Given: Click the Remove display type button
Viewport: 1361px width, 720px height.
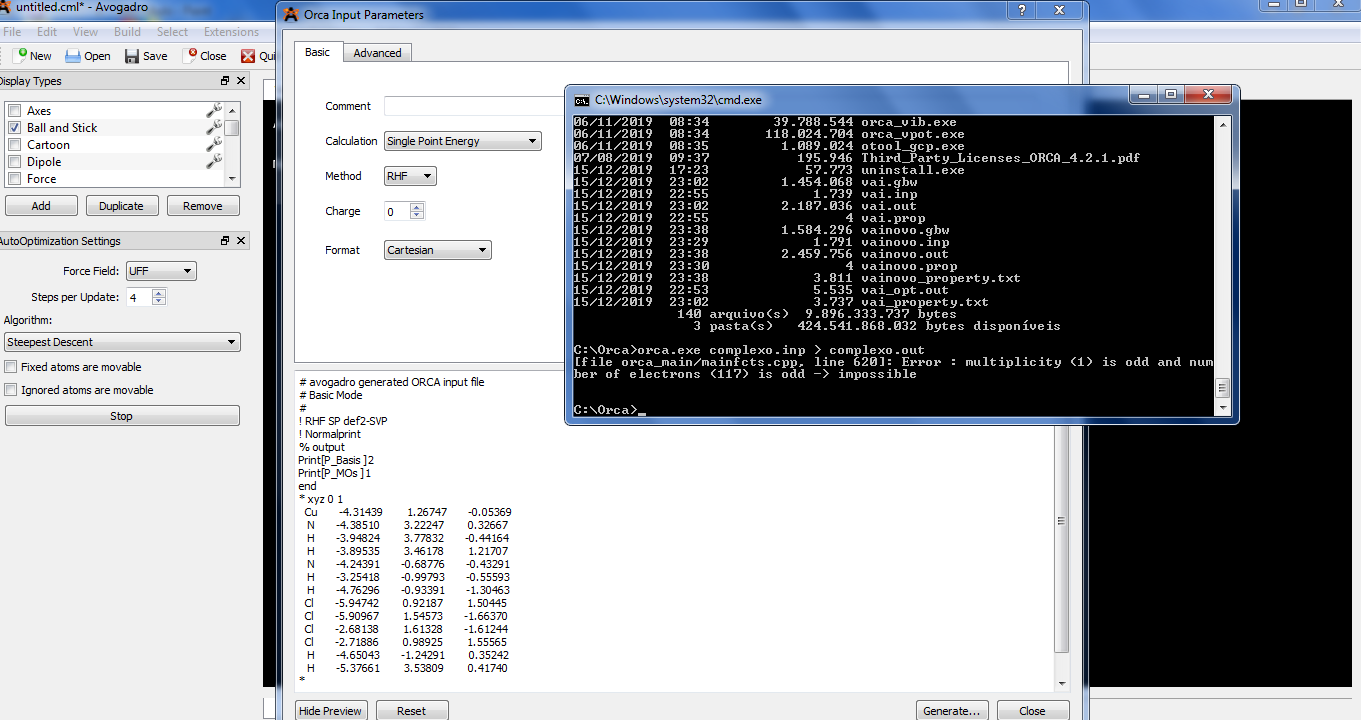Looking at the screenshot, I should pos(203,206).
